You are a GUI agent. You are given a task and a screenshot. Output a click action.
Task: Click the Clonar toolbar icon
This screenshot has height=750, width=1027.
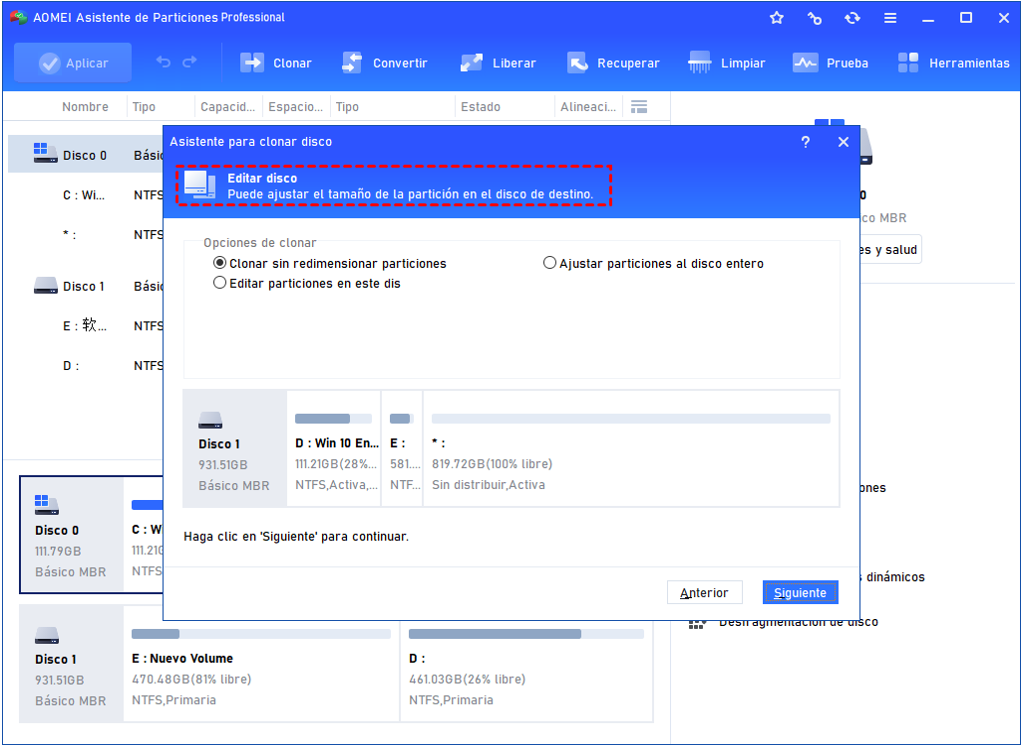(x=253, y=63)
